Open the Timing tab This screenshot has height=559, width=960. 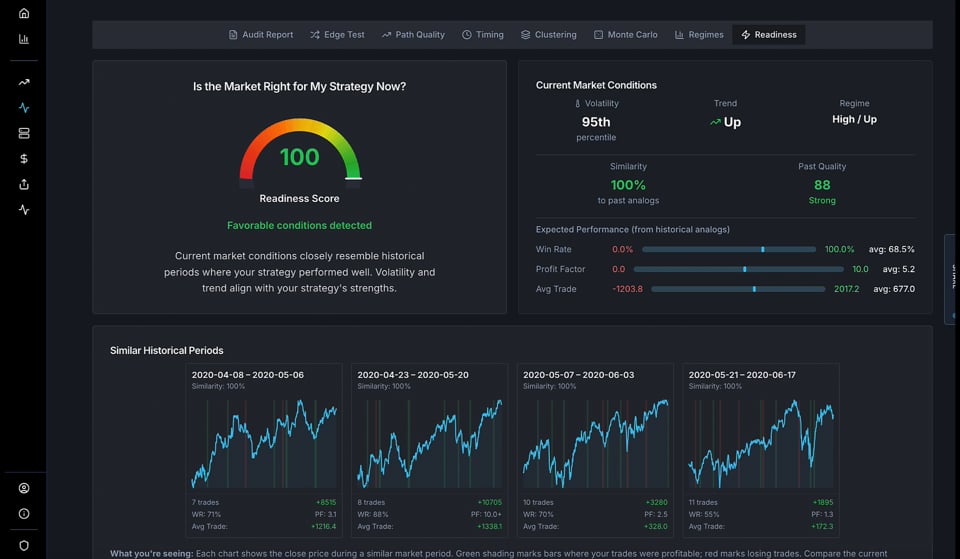[483, 35]
